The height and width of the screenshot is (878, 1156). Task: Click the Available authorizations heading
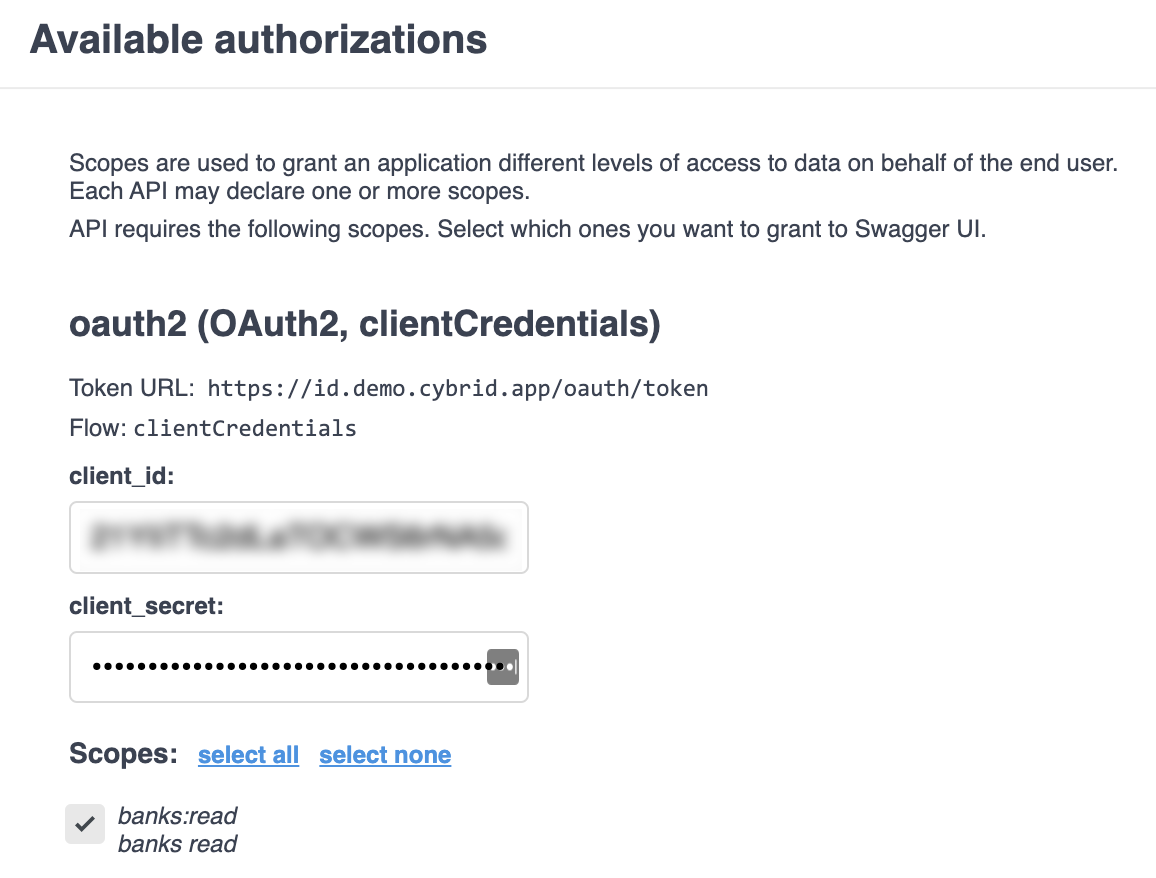pos(258,40)
